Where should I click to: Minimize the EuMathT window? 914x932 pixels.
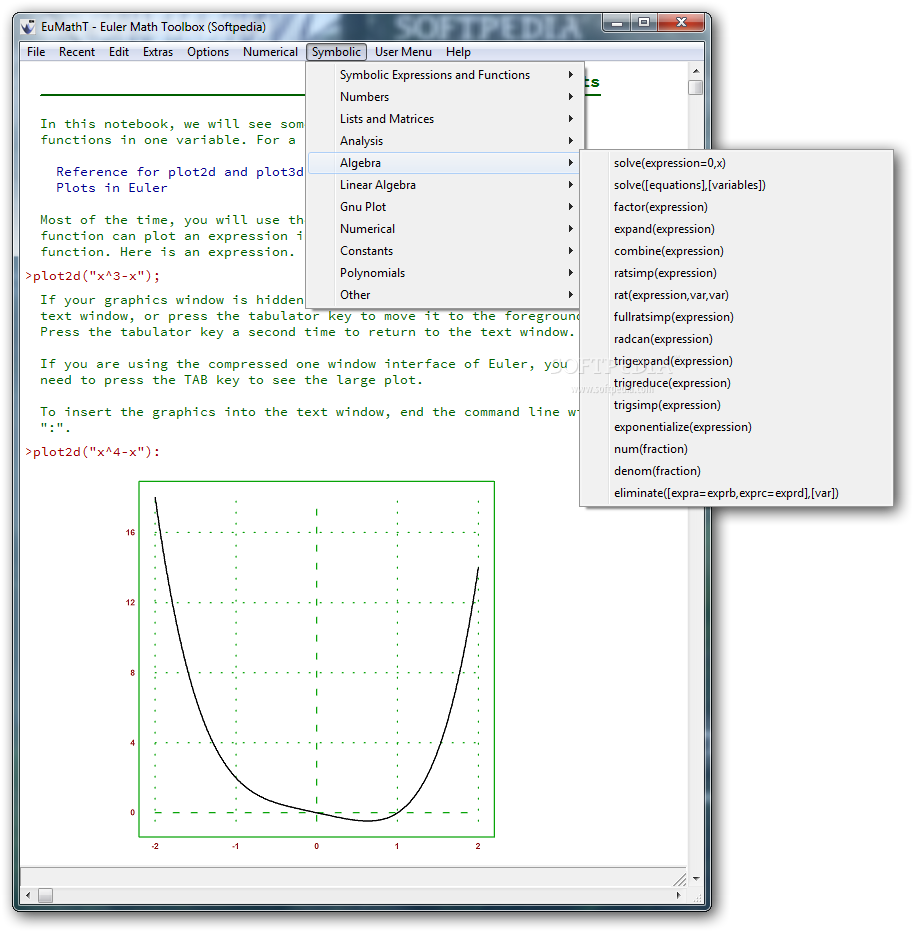click(617, 23)
